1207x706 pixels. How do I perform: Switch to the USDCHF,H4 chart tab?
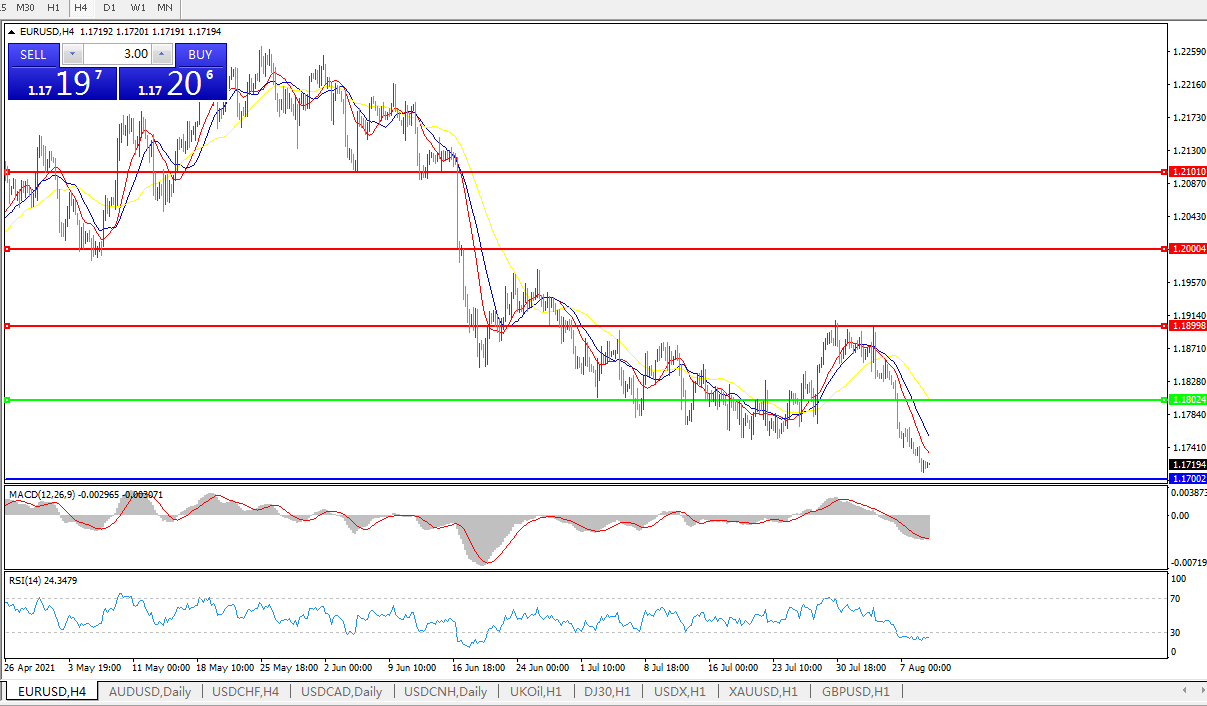(246, 691)
